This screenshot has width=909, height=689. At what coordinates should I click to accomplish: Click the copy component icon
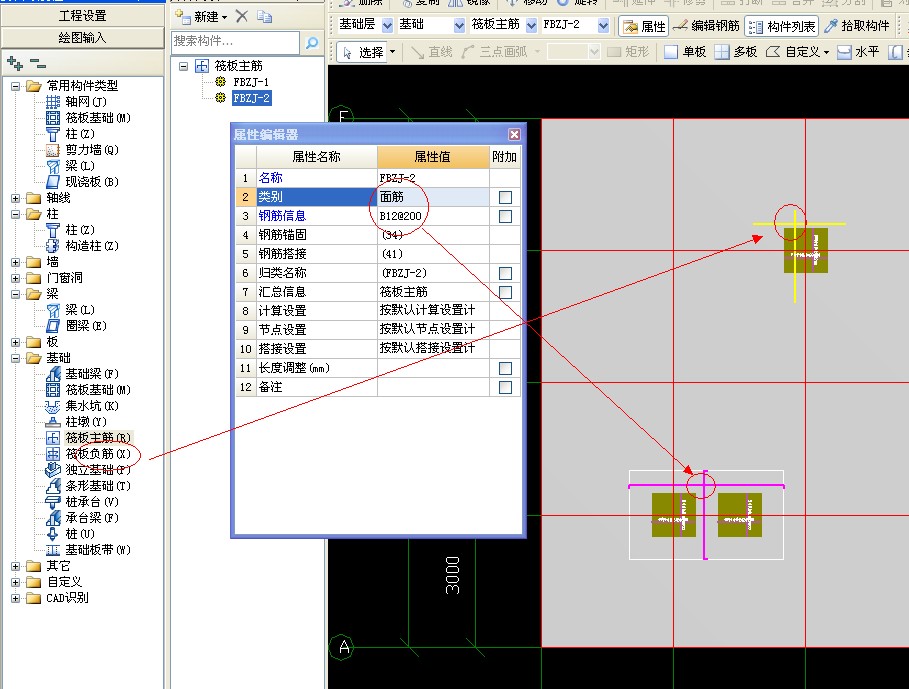pyautogui.click(x=264, y=17)
